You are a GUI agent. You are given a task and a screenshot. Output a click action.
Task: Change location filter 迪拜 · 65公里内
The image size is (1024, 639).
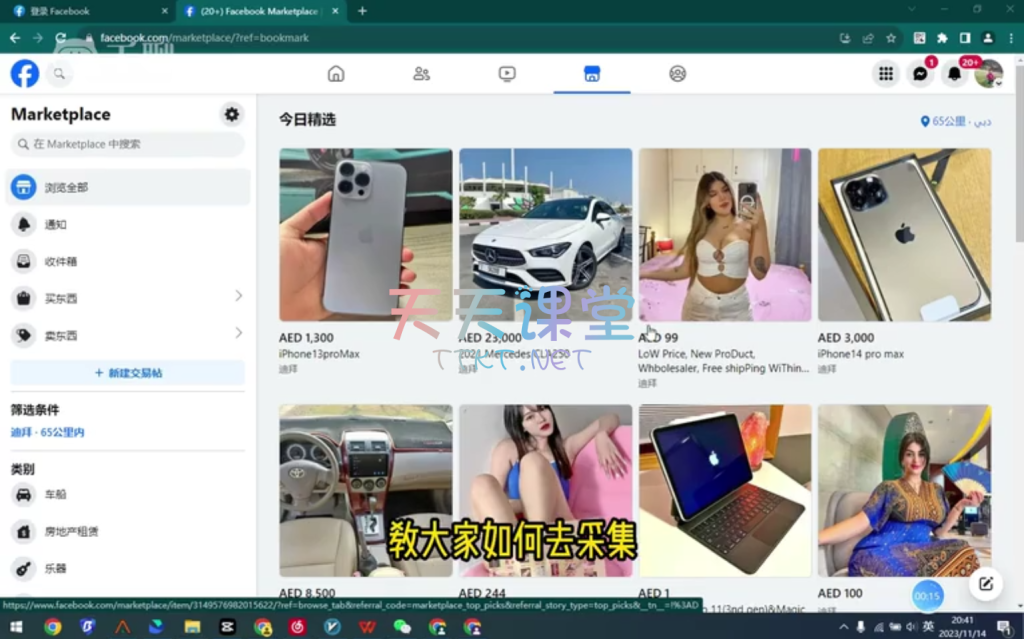pyautogui.click(x=48, y=432)
